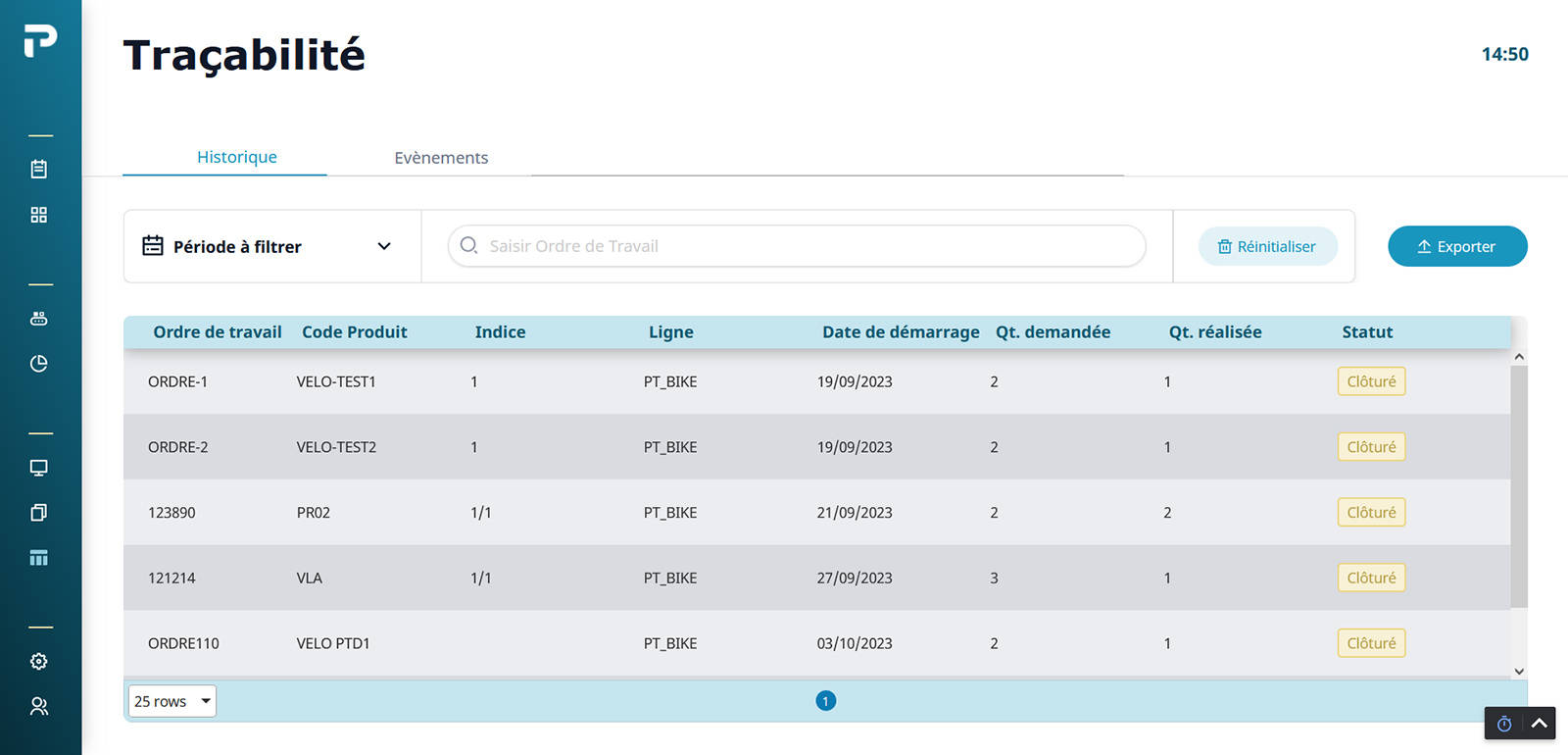Viewport: 1568px width, 755px height.
Task: Click the 03/10/2023 start date
Action: point(855,643)
